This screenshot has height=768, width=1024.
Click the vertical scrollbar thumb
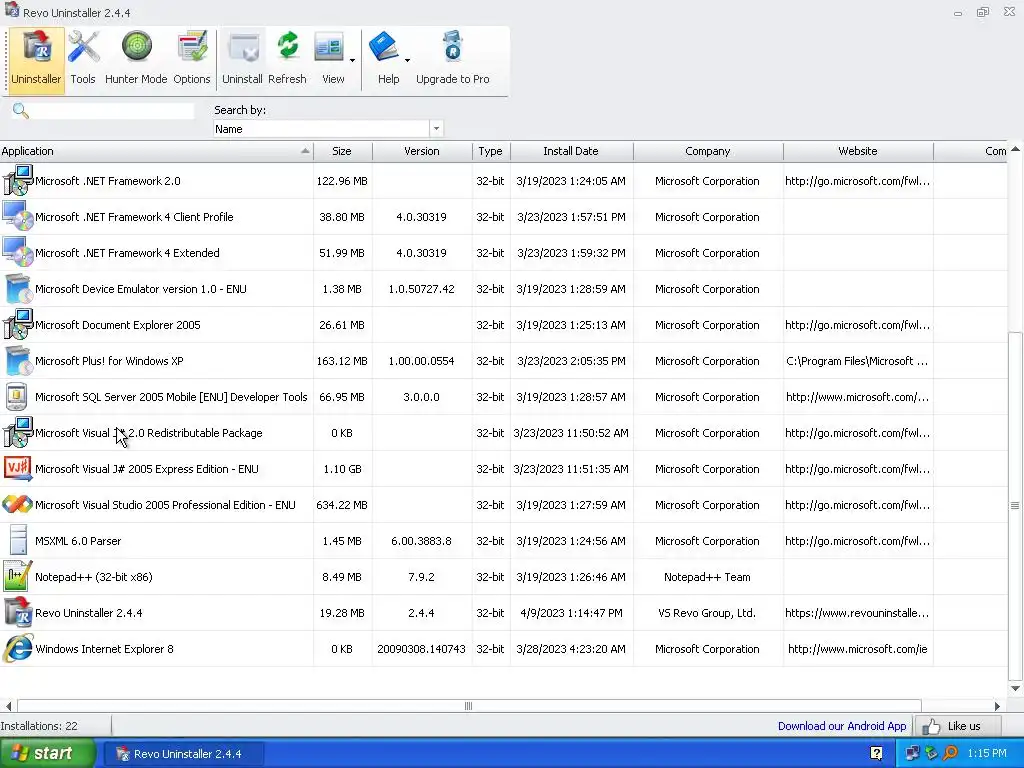(x=1015, y=505)
